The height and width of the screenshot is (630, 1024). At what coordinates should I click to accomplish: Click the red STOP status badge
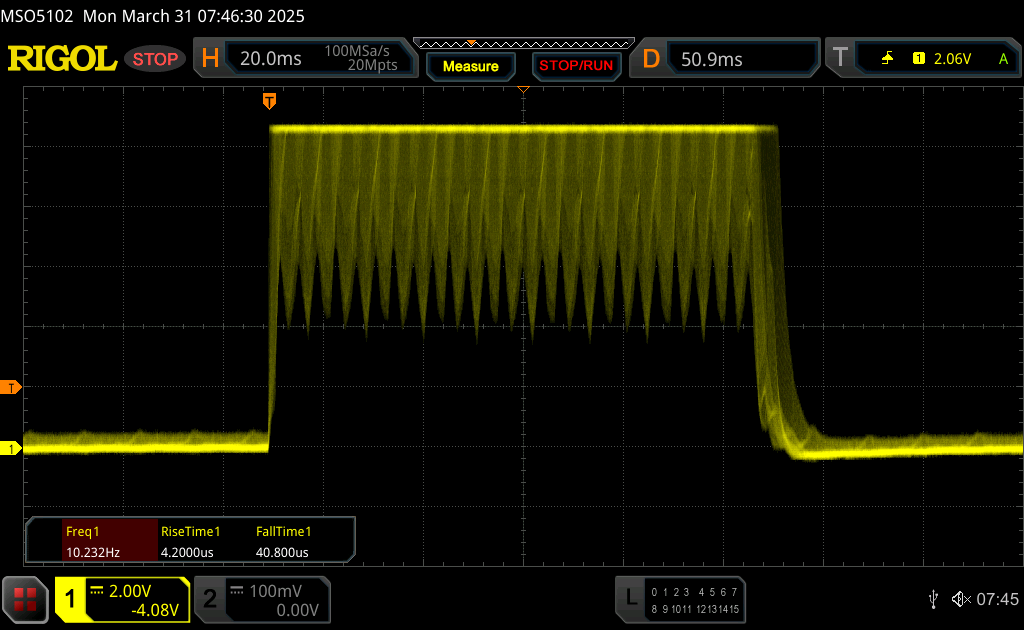(x=155, y=59)
